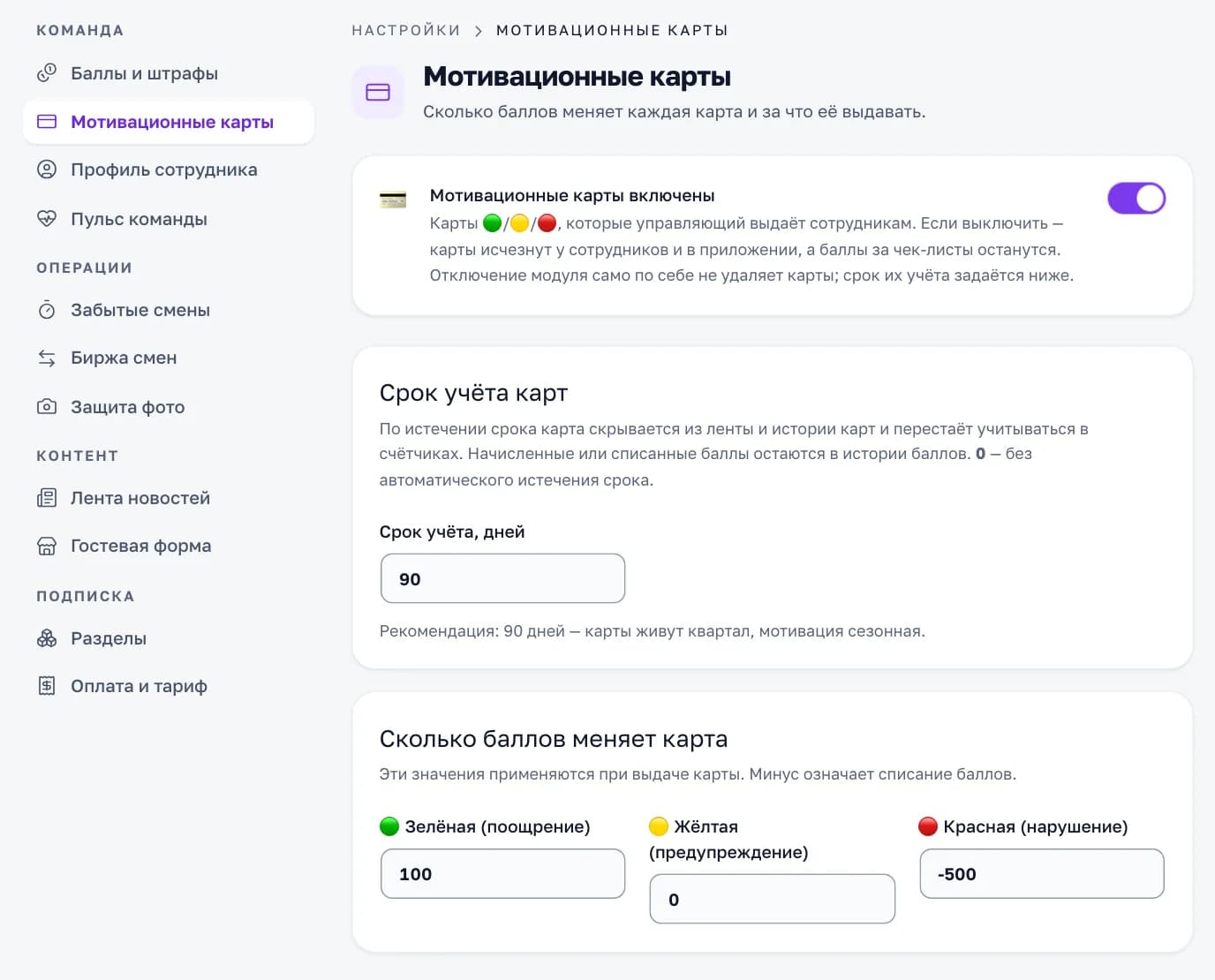Click the heart pulse icon of Пульс команды
1215x980 pixels.
47,219
